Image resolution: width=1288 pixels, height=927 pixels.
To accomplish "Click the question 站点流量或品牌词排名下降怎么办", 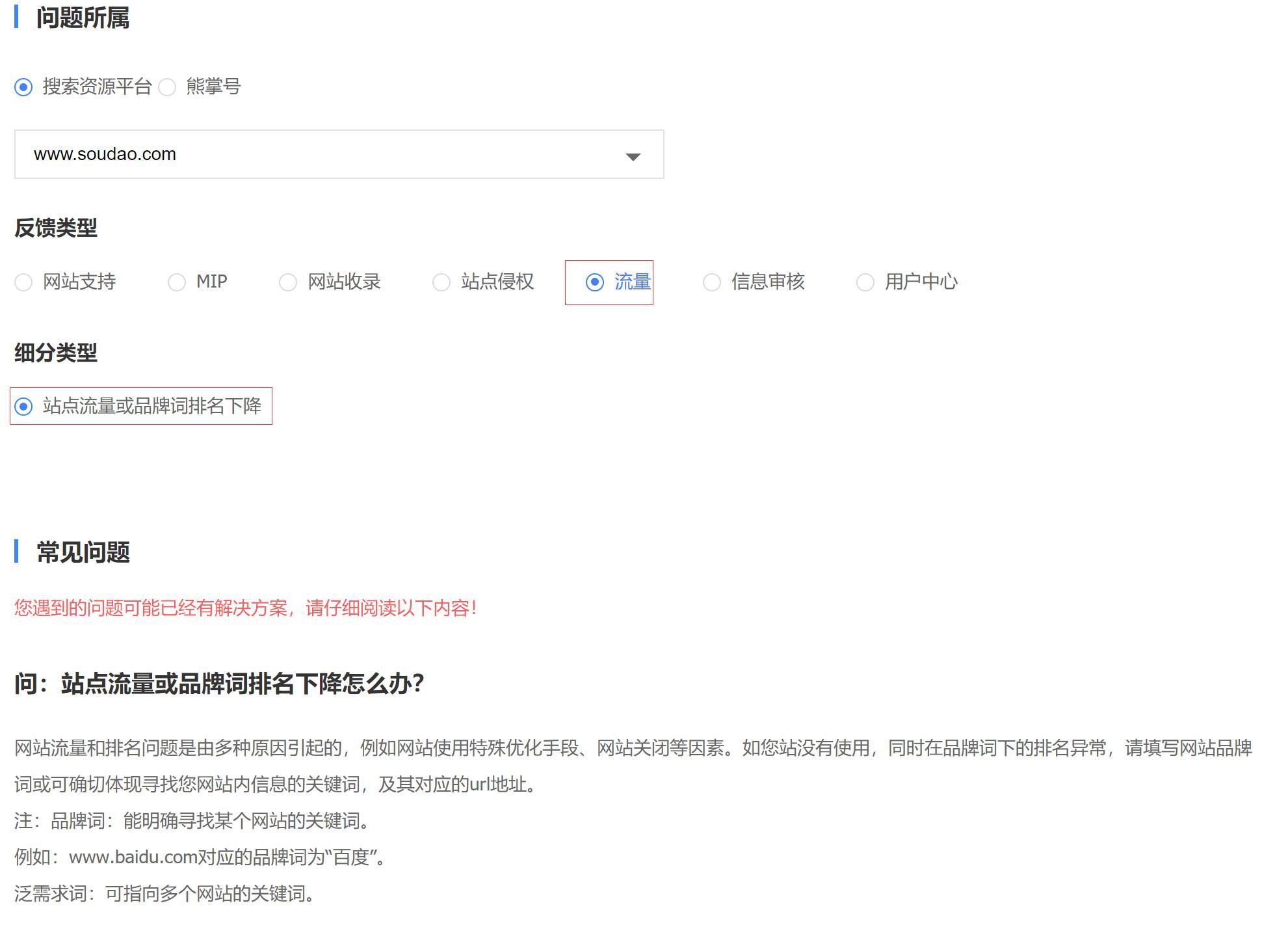I will pos(219,684).
